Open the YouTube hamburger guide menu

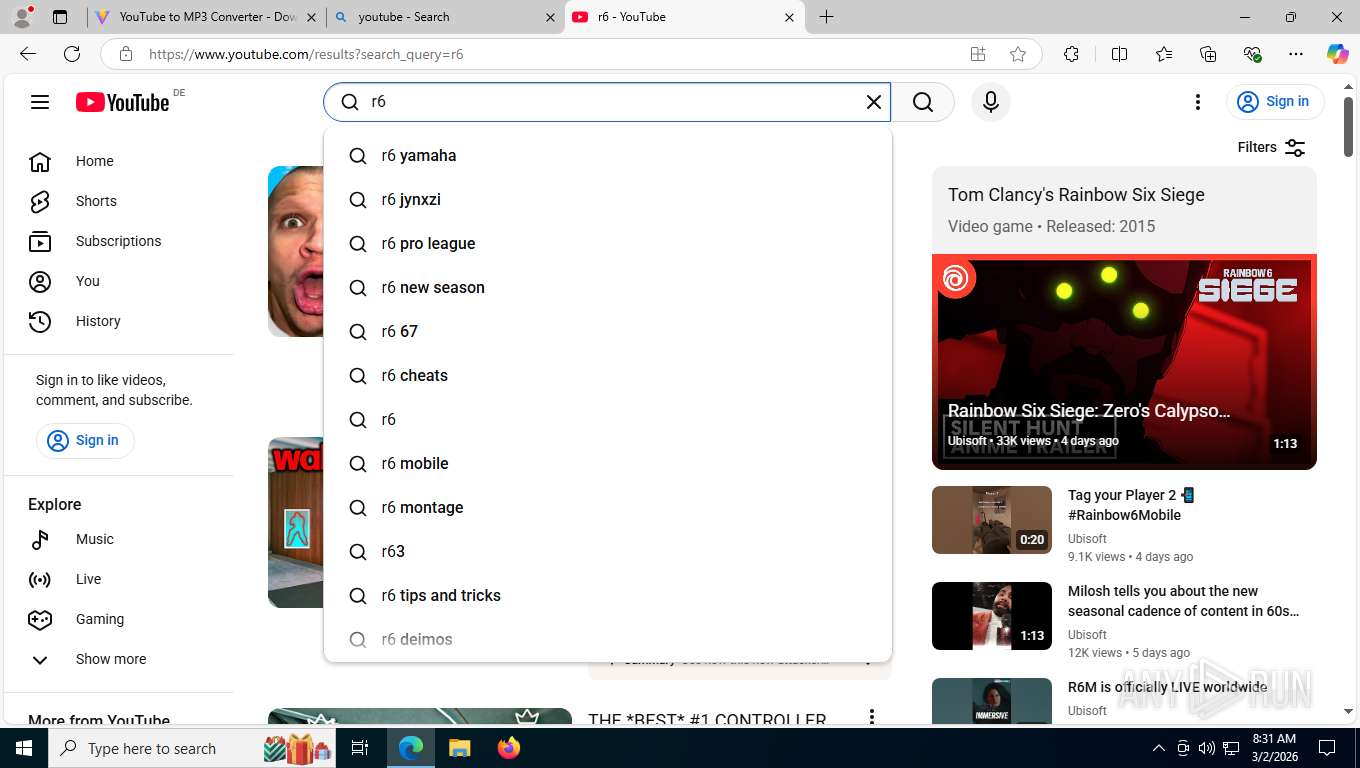tap(40, 102)
